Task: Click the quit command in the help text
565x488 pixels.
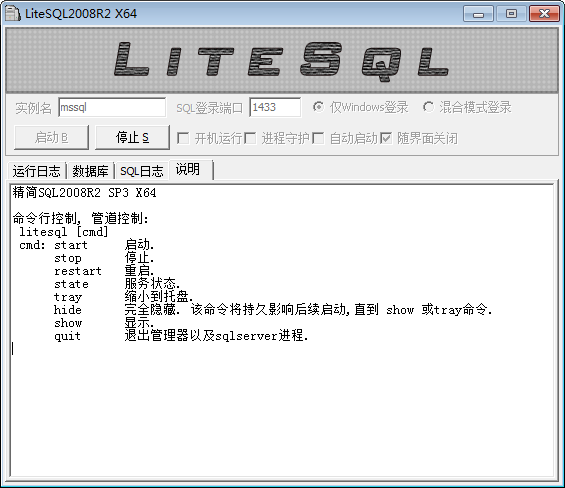Action: click(67, 336)
